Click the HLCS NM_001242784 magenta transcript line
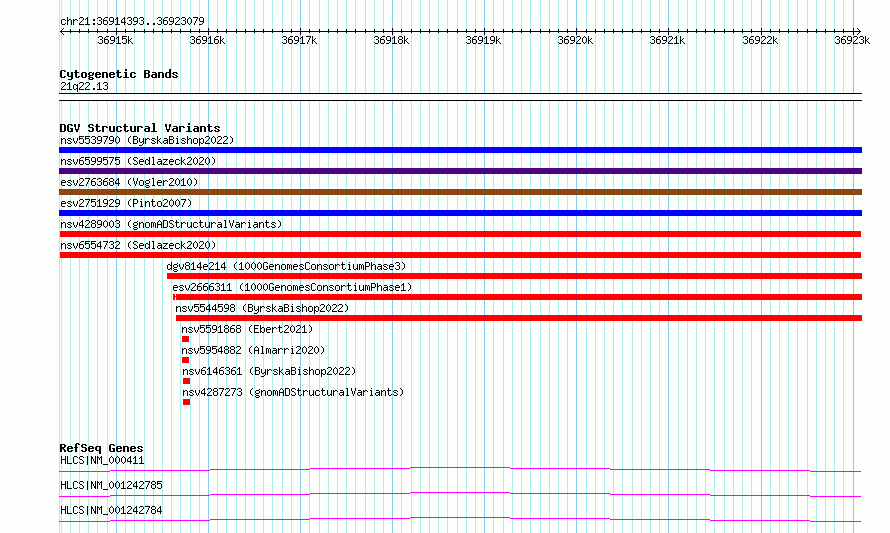Screen dimensions: 890x533 (x=460, y=519)
